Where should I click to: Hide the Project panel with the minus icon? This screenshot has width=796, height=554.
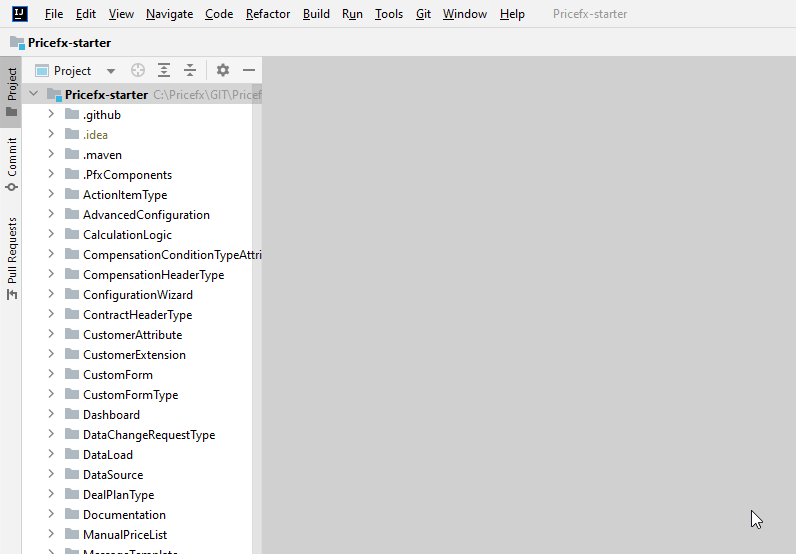tap(249, 70)
